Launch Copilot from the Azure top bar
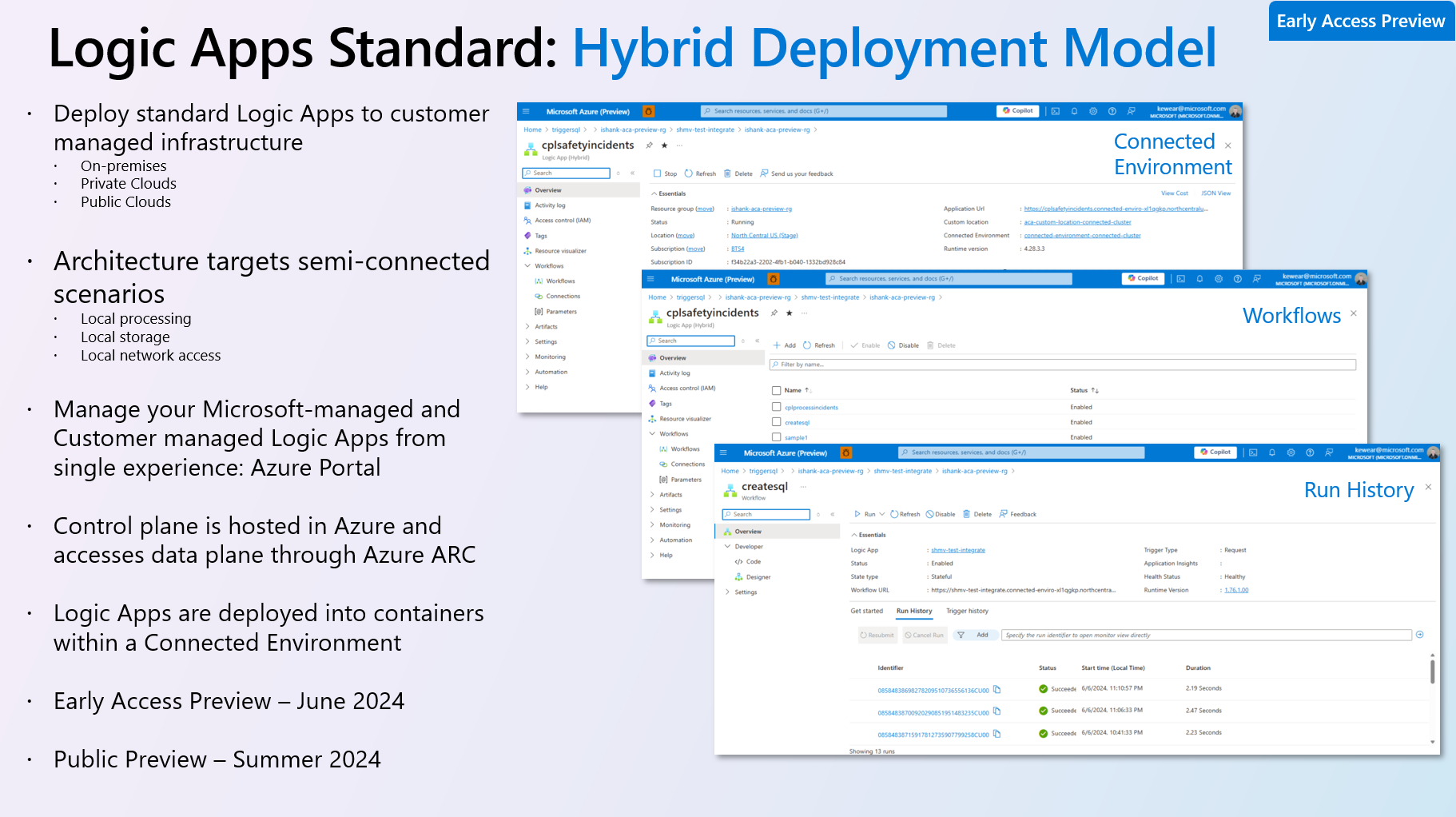Image resolution: width=1456 pixels, height=817 pixels. [x=1215, y=452]
